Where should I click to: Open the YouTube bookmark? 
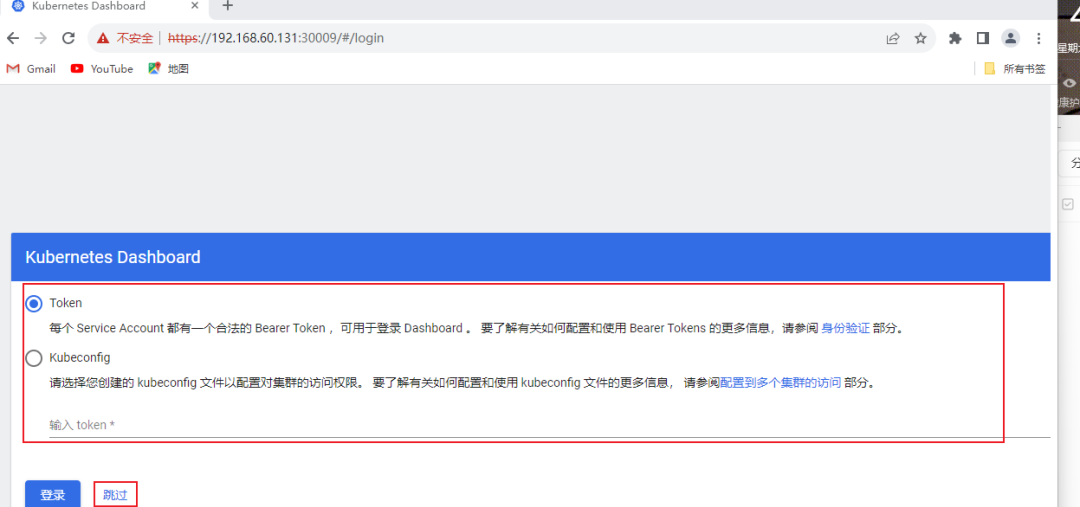[102, 69]
